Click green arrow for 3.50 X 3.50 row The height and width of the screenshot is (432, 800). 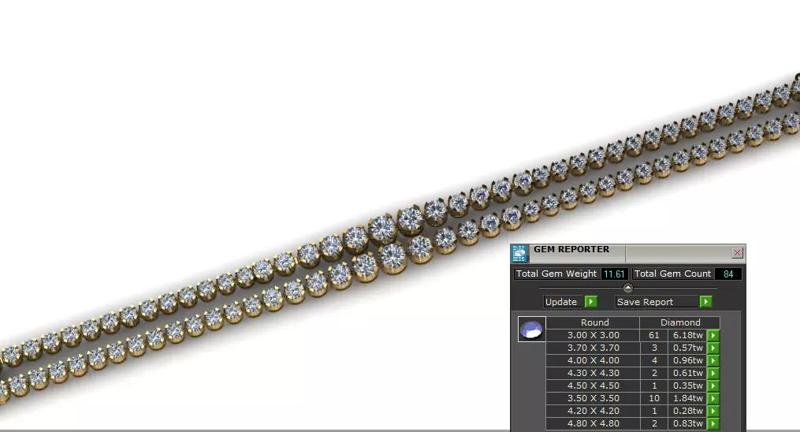(713, 398)
